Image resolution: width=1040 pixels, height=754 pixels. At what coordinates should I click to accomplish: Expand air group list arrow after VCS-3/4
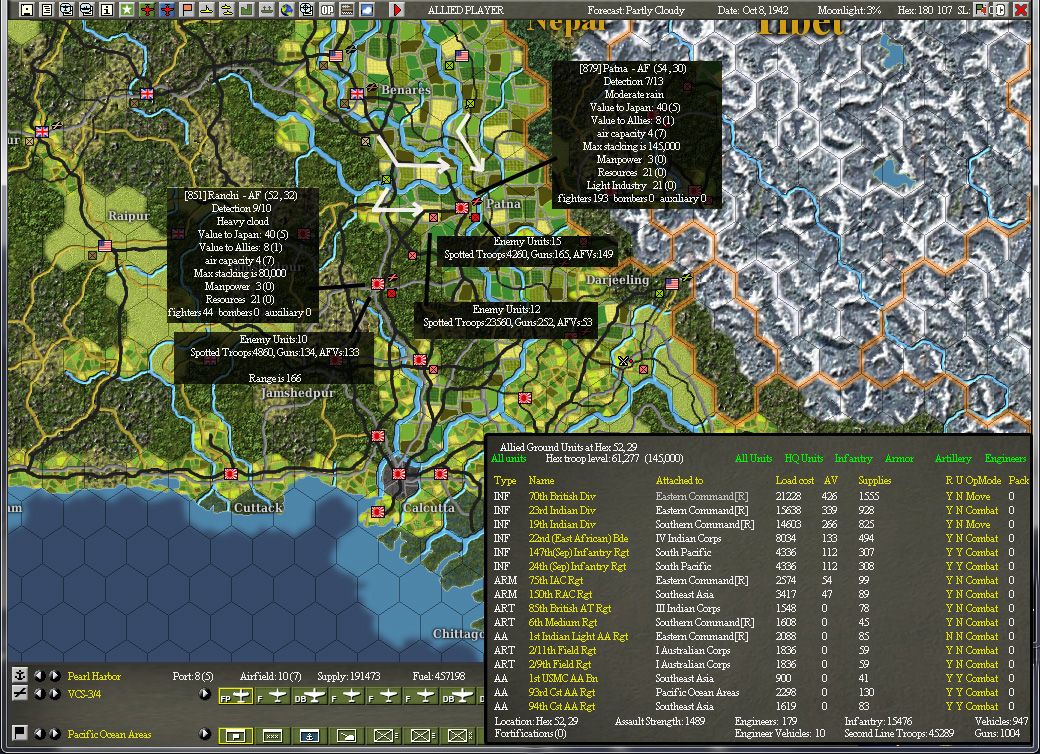point(205,694)
